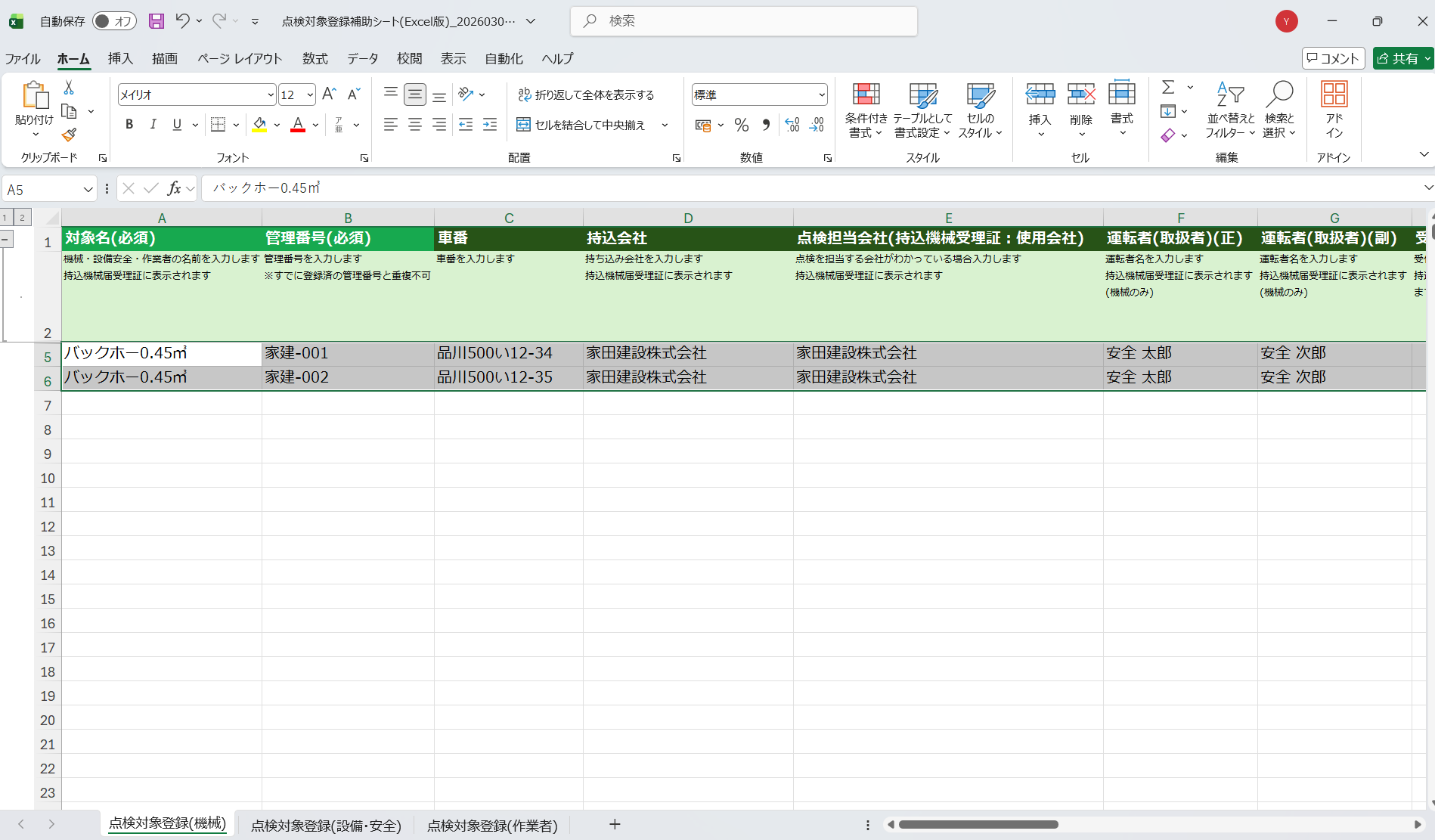Click the コメント button

(1333, 58)
